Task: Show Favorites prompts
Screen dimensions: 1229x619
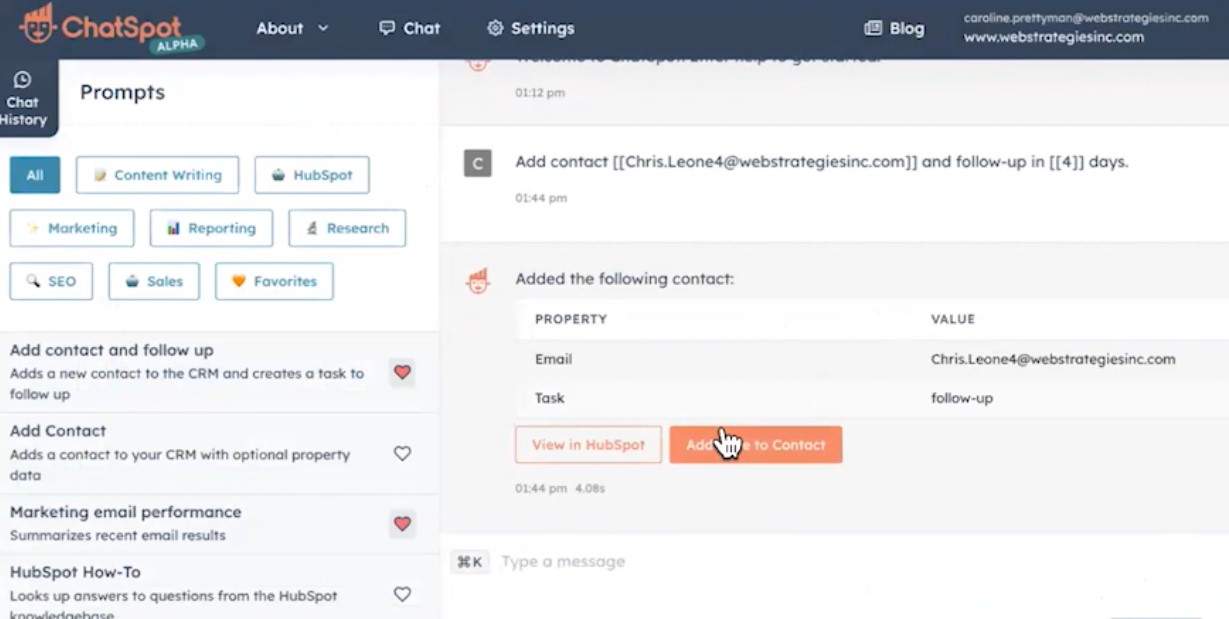Action: pos(274,281)
